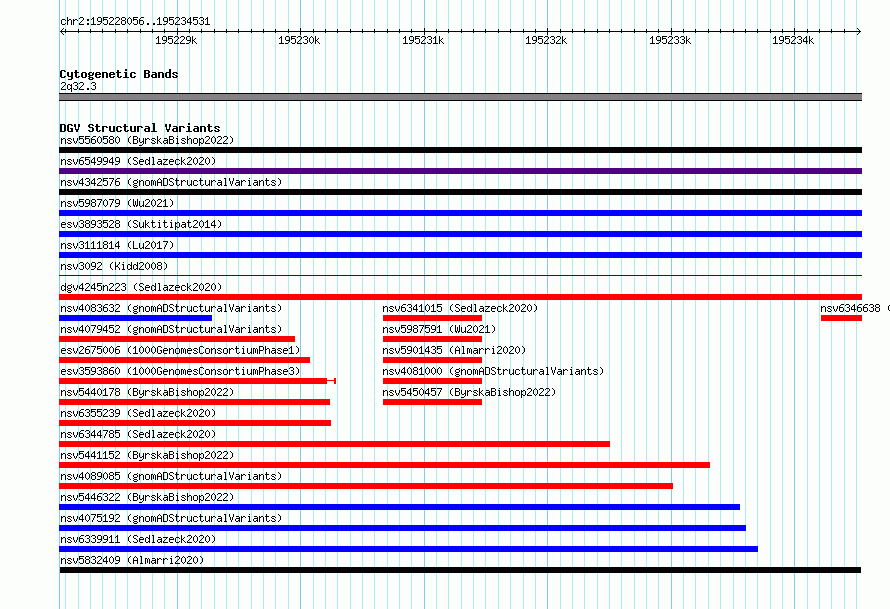Open nsv4079452 (gnomADStructuralVariants) label

[x=171, y=329]
